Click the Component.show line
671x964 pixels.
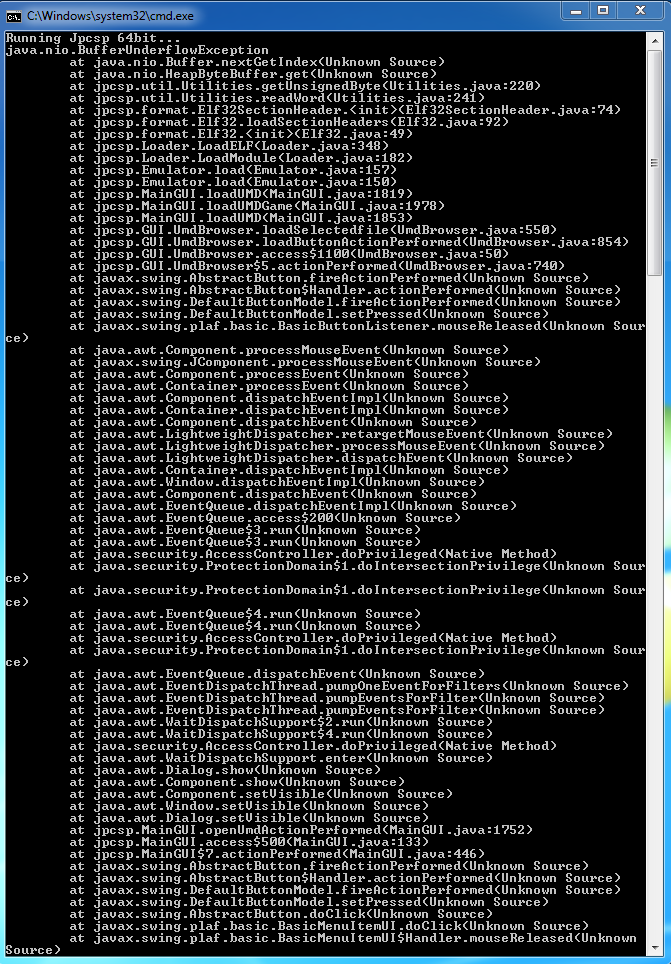tap(237, 781)
